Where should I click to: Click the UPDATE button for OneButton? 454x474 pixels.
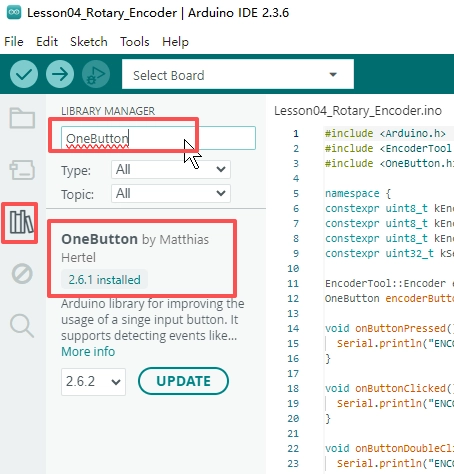(183, 381)
